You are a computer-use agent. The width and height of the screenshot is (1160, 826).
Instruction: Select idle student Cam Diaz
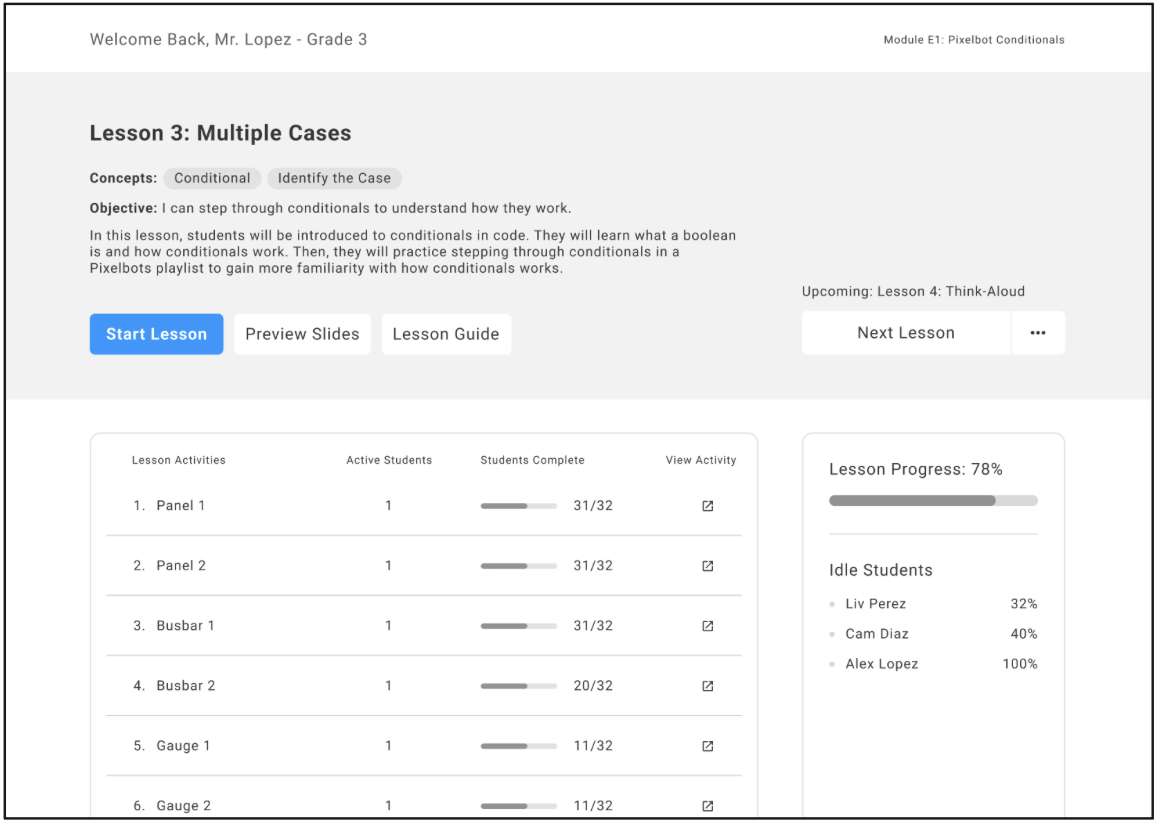pos(876,634)
